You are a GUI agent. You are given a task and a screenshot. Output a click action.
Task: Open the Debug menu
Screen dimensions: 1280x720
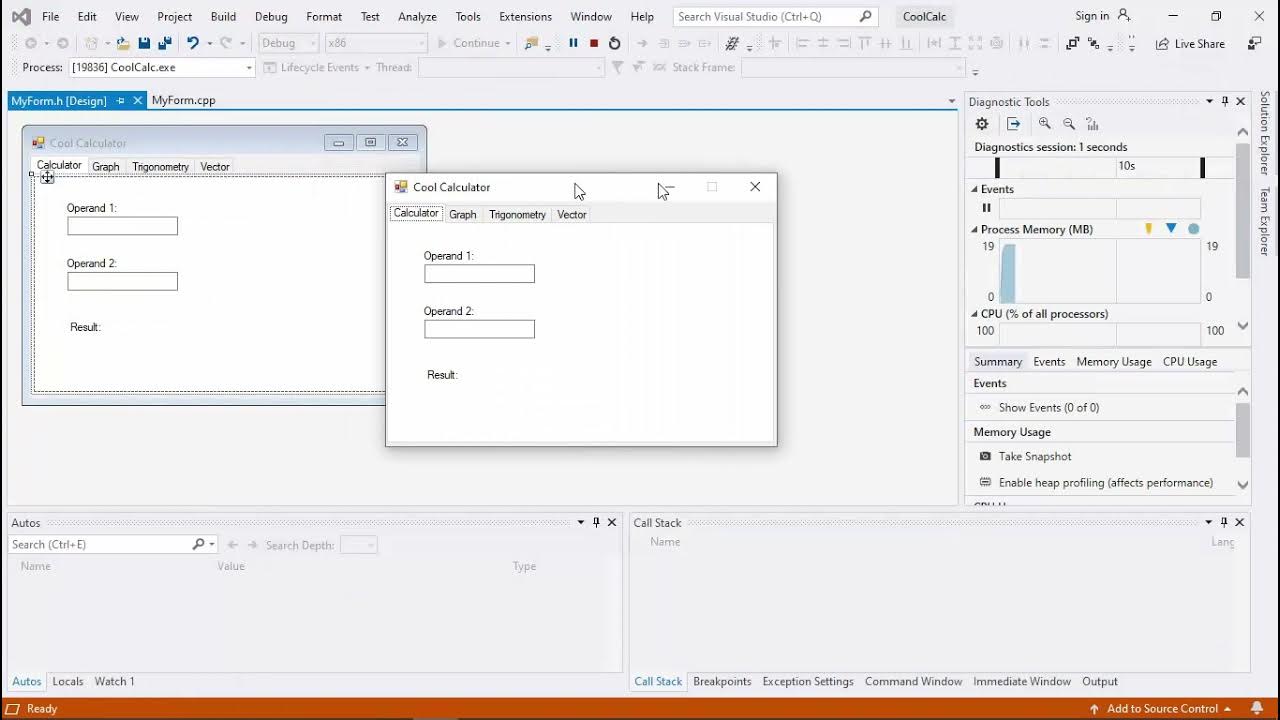click(x=271, y=16)
